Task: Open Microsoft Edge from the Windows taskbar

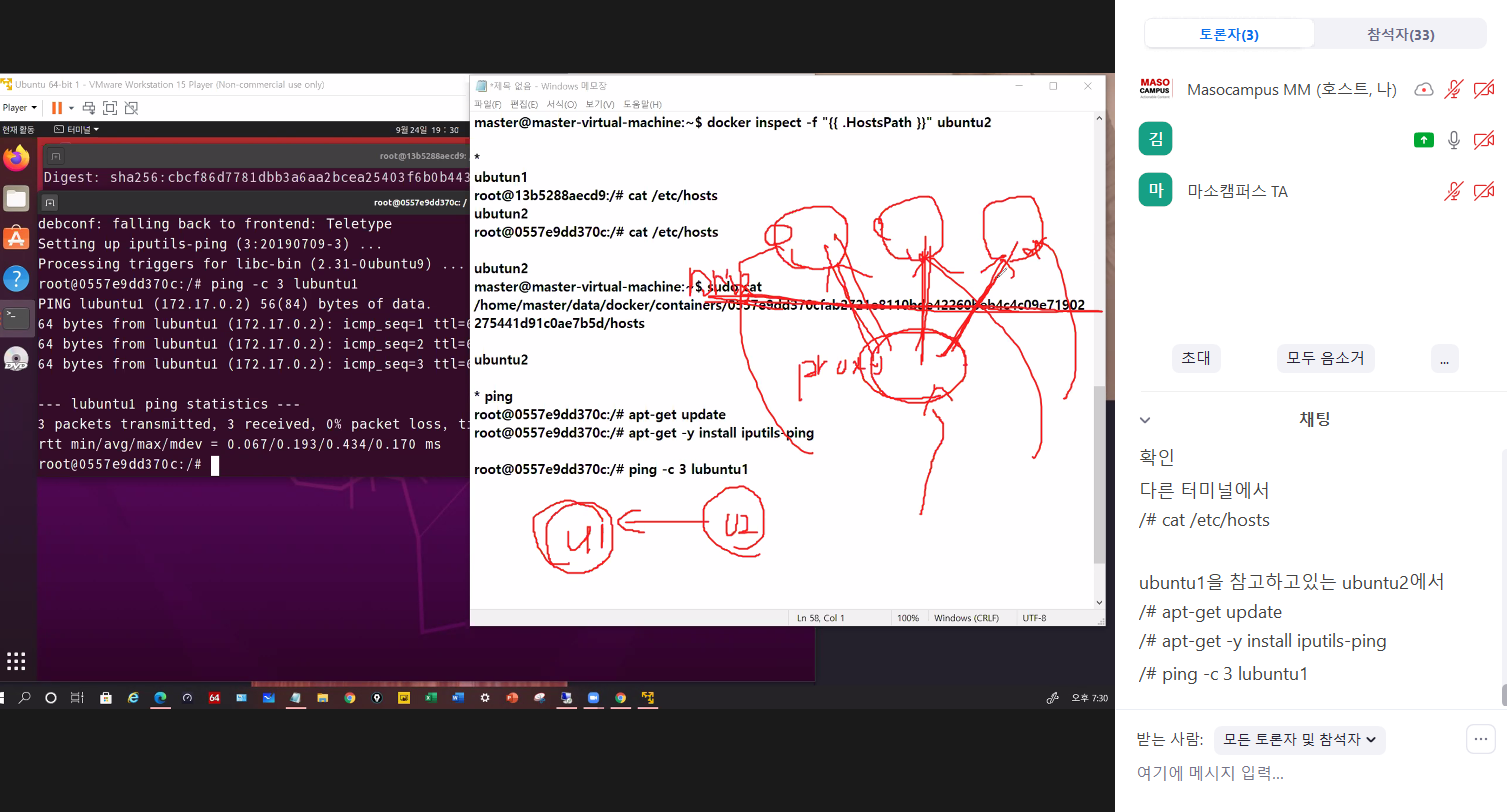Action: tap(159, 698)
